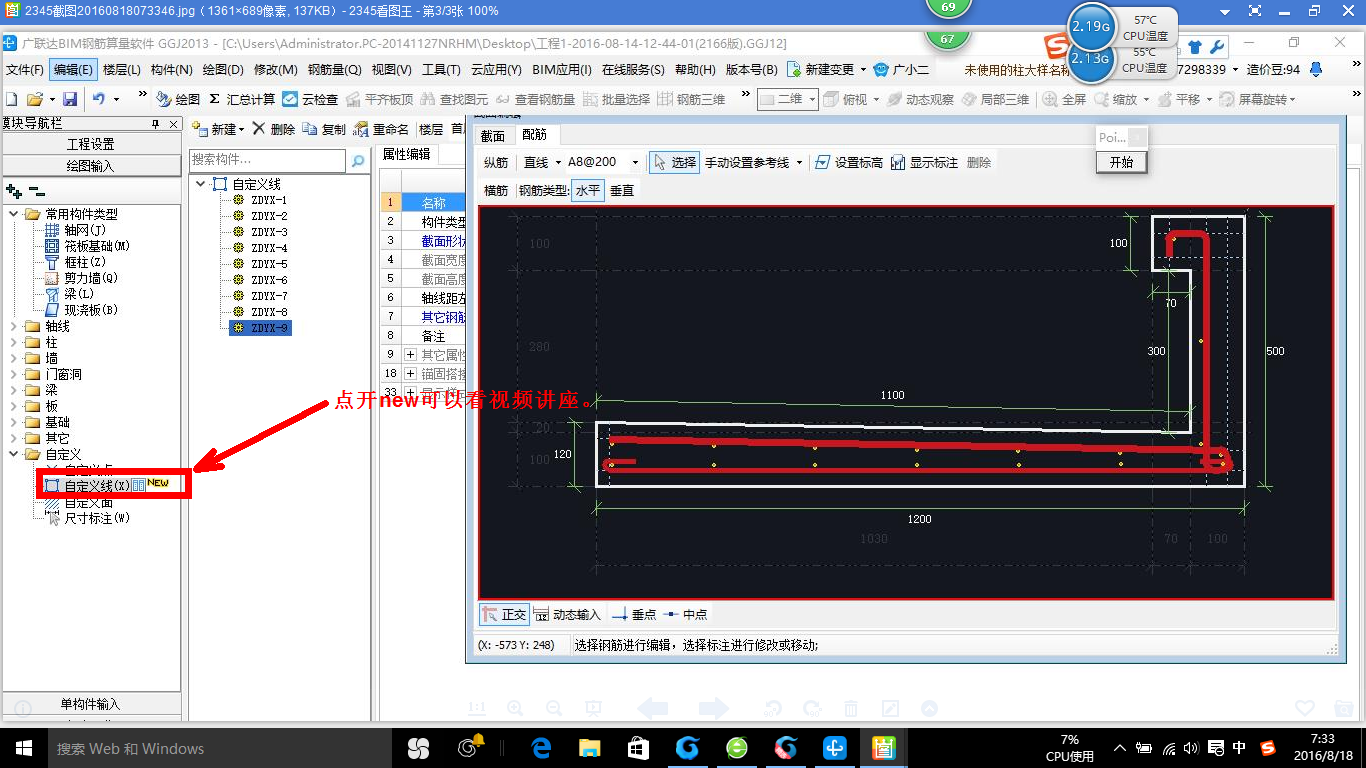Viewport: 1366px width, 768px height.
Task: Click 显示标注 show annotation tool
Action: click(x=924, y=162)
